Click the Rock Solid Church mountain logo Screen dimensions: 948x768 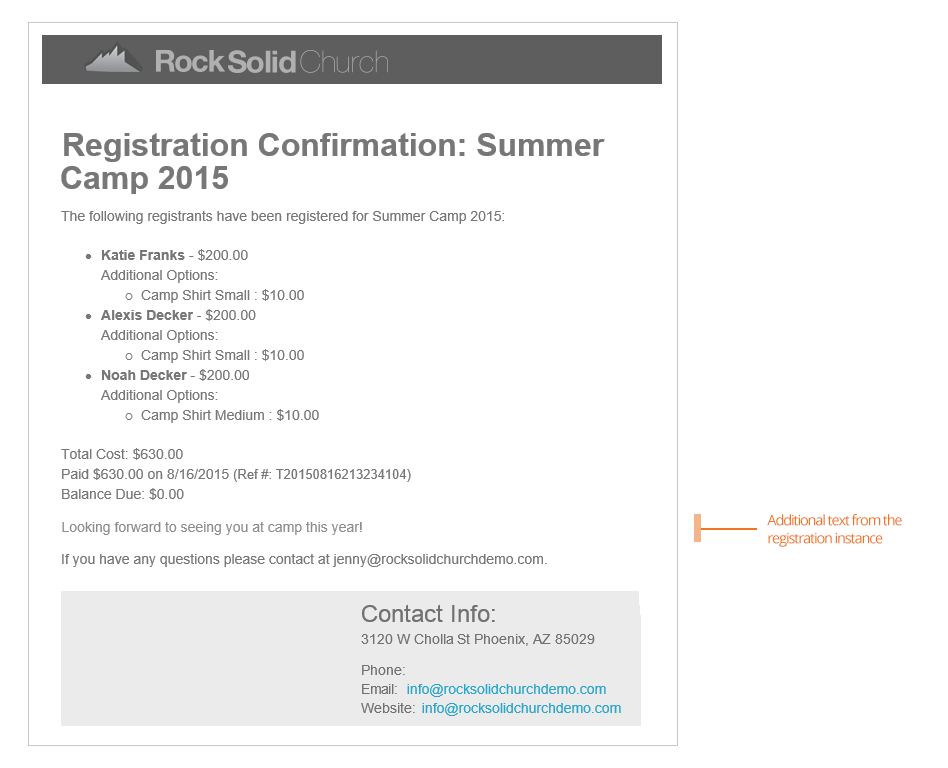pos(113,59)
